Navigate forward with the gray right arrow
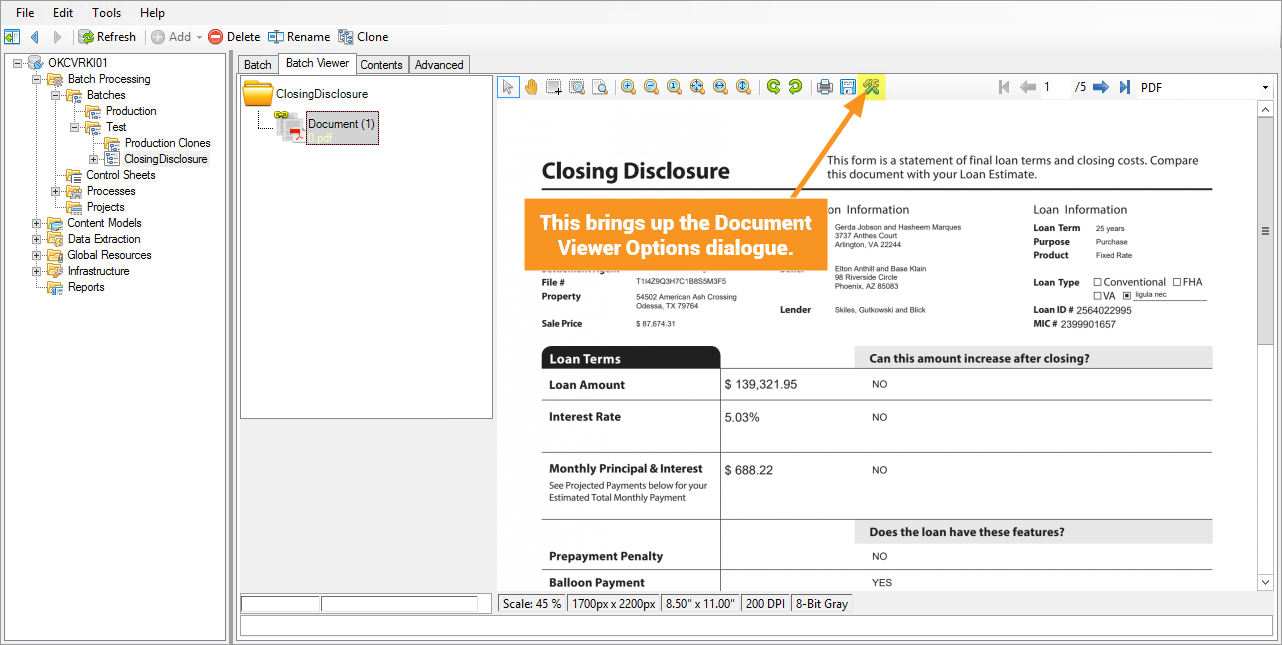1282x645 pixels. point(57,37)
